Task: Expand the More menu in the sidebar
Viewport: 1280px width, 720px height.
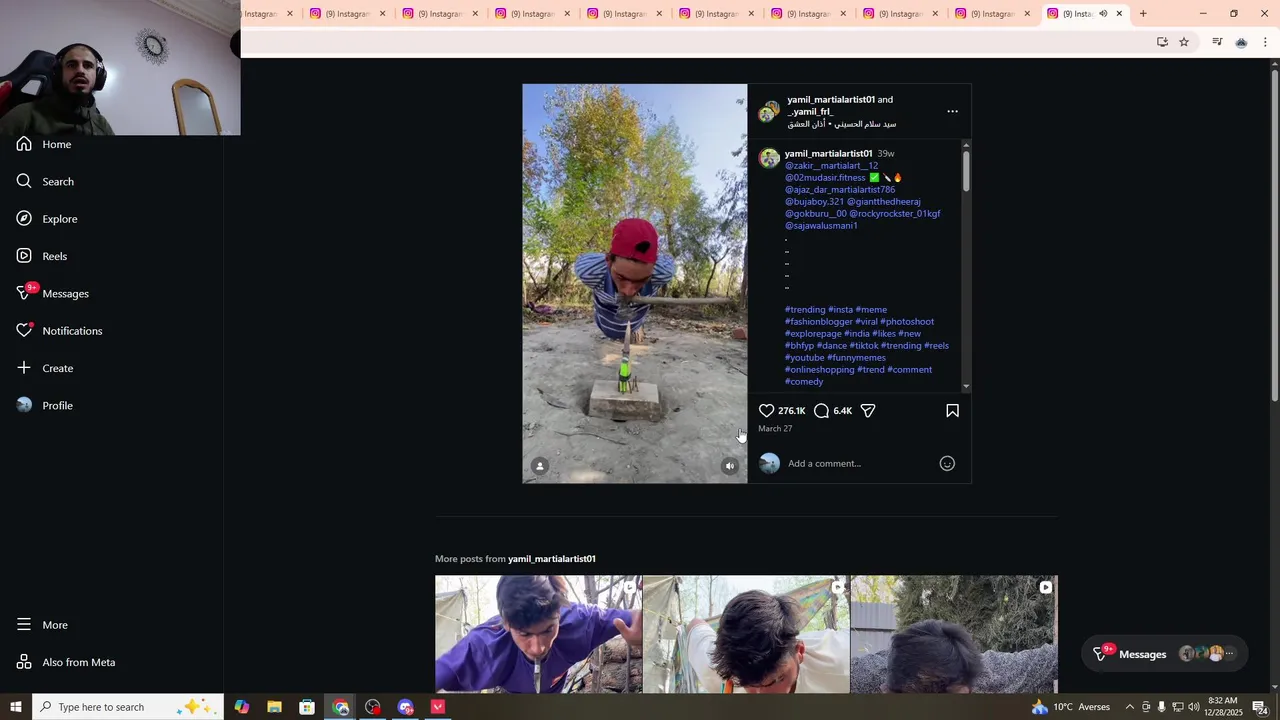Action: [42, 625]
